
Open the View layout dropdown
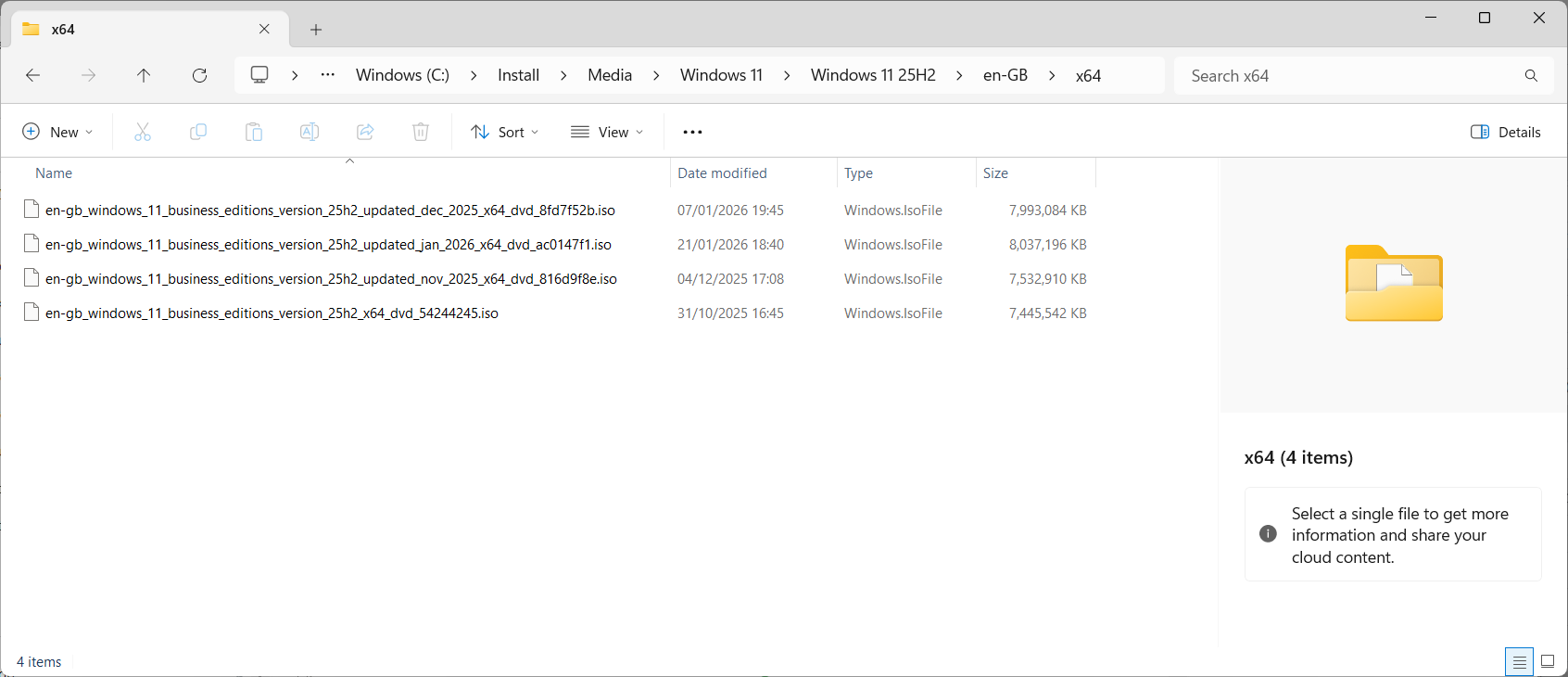607,132
